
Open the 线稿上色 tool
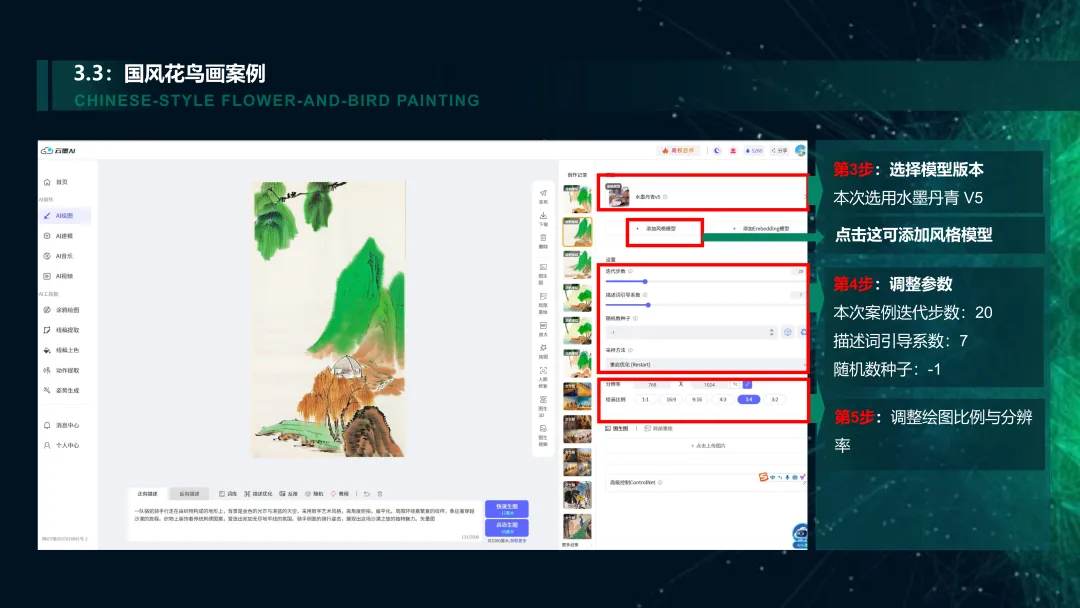[61, 350]
